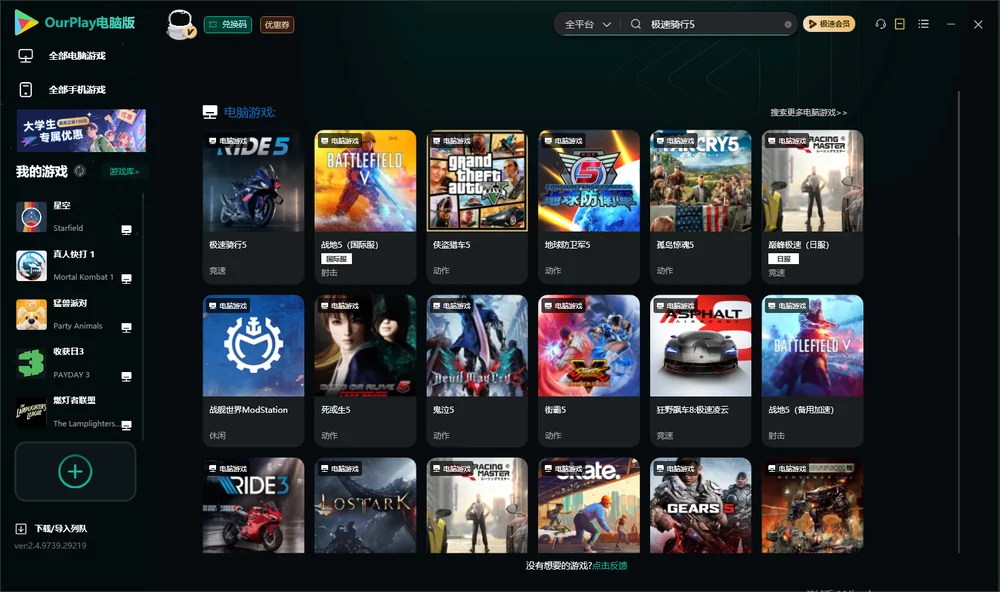
Task: Click the monitor icon beside 全部电脑游戏
Action: [x=26, y=56]
